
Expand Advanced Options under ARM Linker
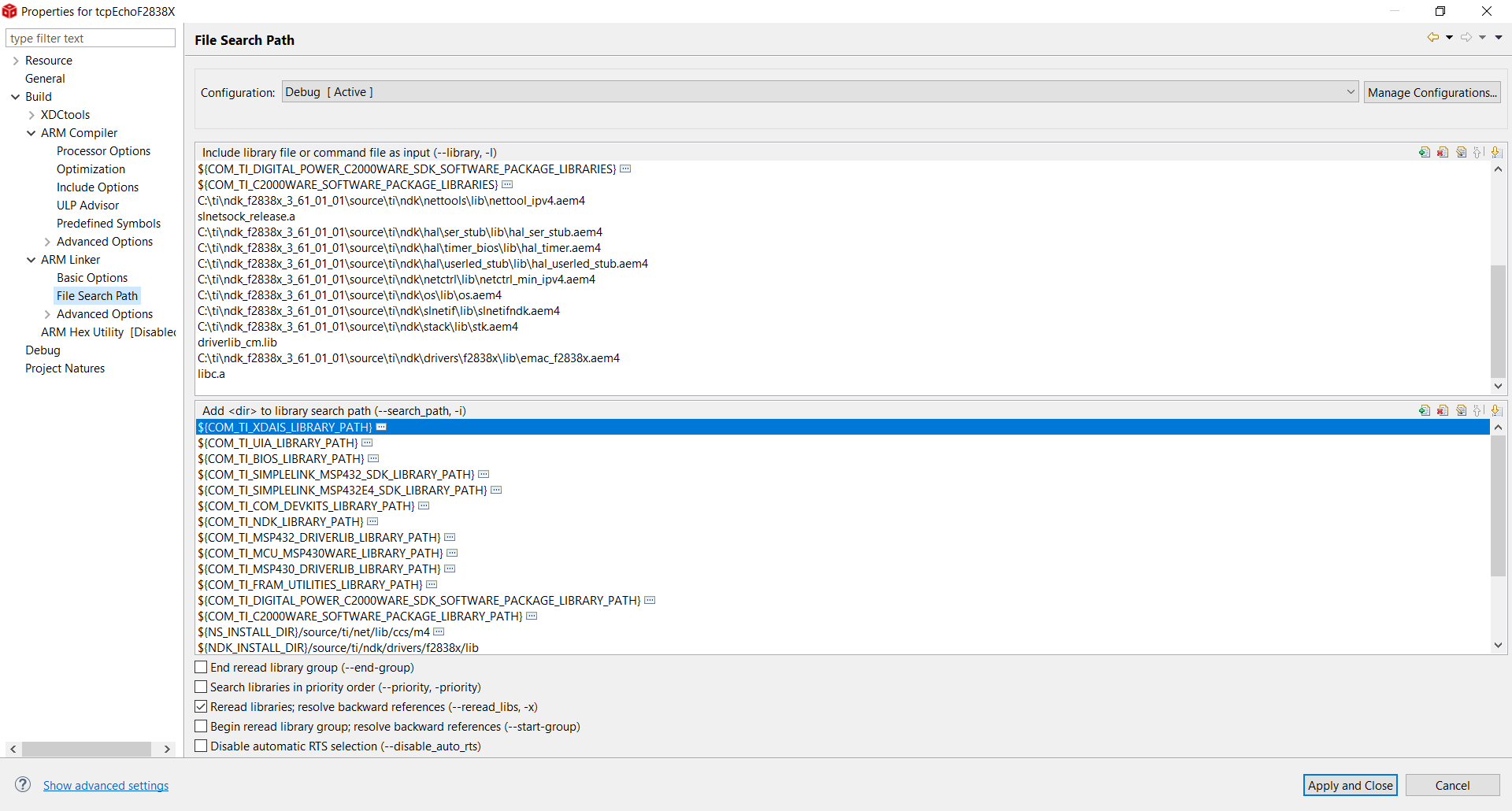(47, 314)
